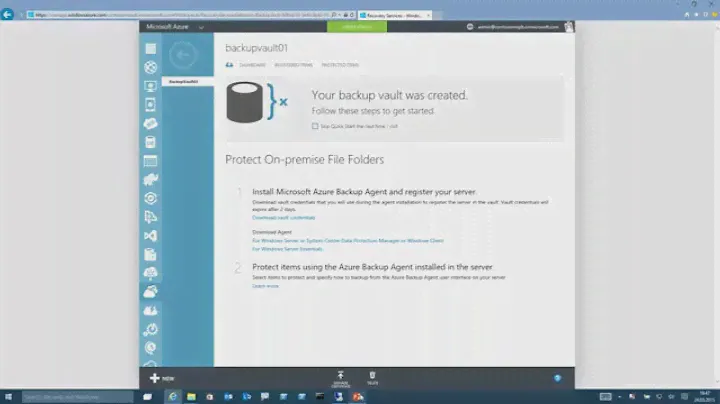
Task: Click the Learn more link
Action: [265, 286]
